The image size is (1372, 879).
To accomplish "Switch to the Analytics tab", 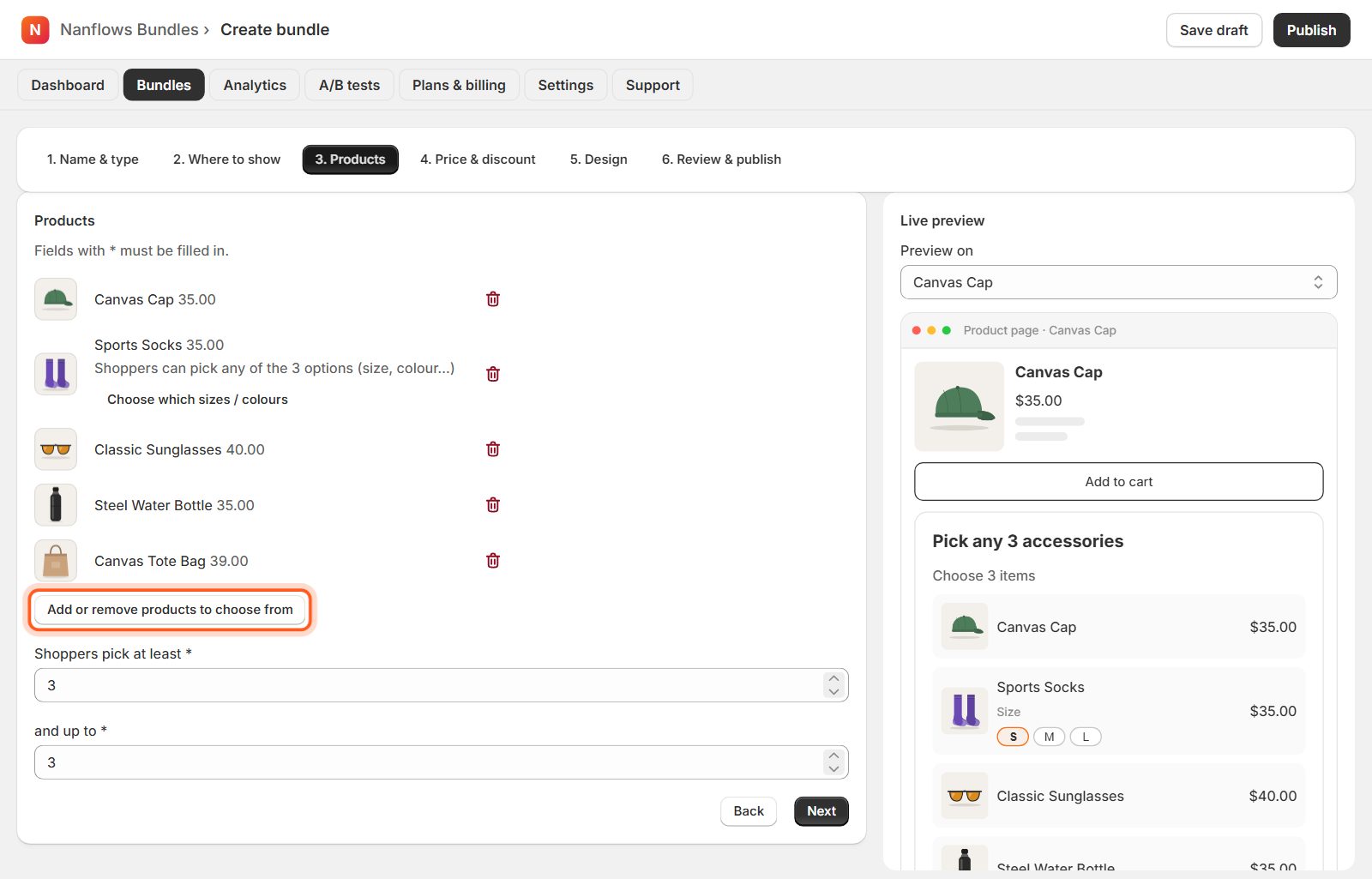I will 255,85.
